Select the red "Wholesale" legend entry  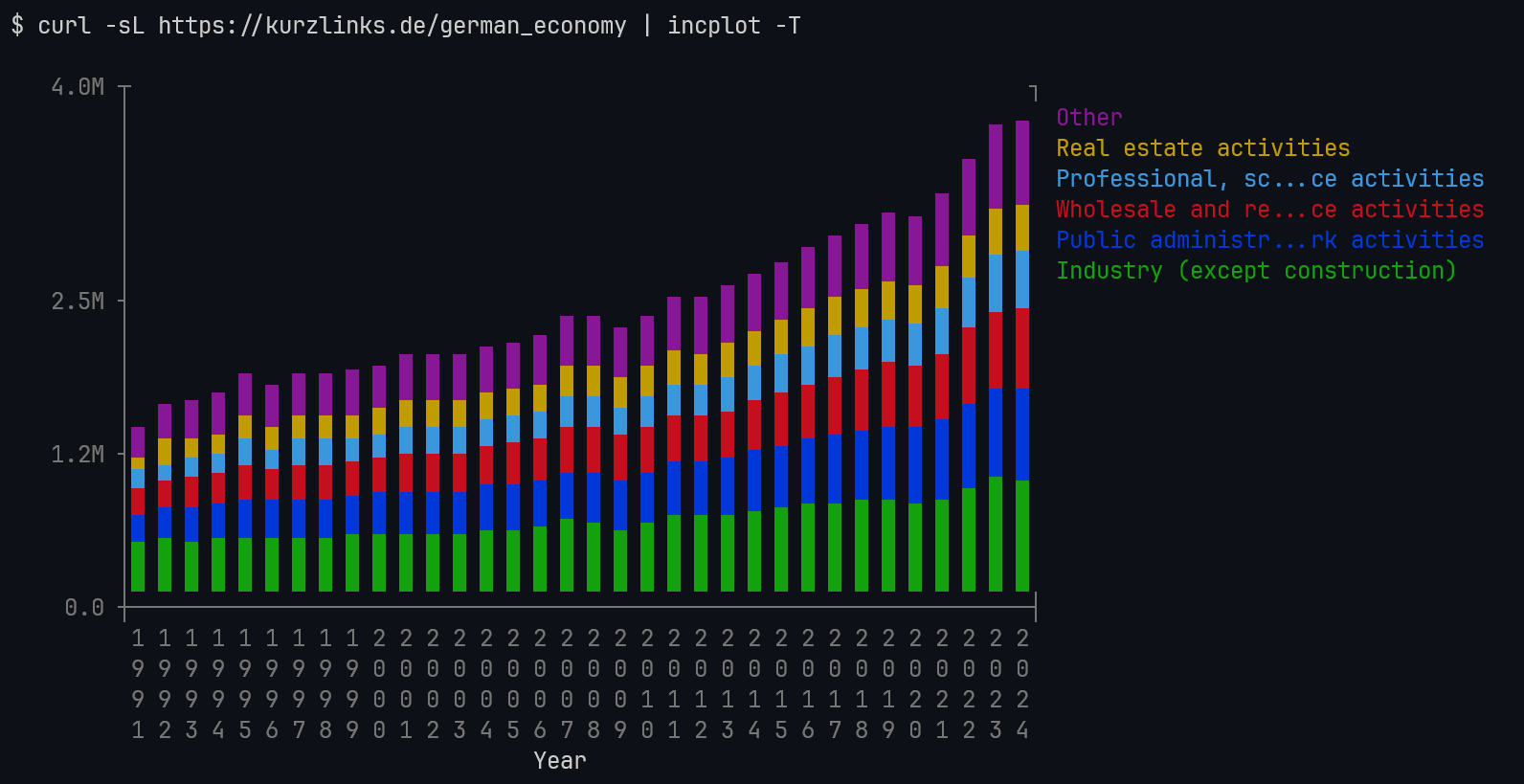[1269, 210]
